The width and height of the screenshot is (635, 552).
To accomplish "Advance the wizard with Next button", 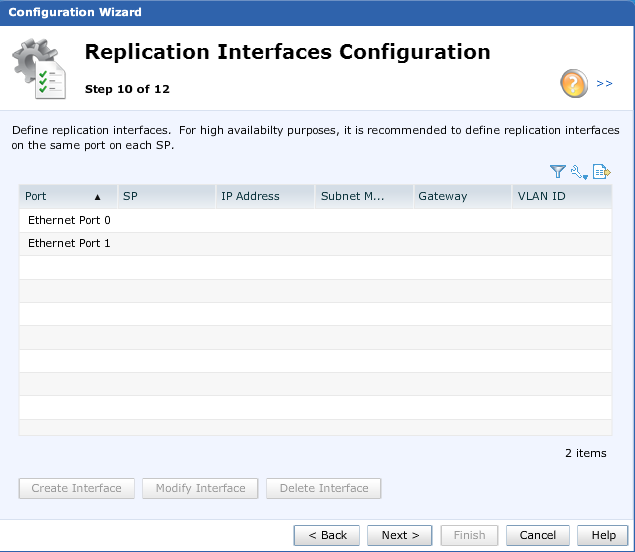I will tap(400, 535).
